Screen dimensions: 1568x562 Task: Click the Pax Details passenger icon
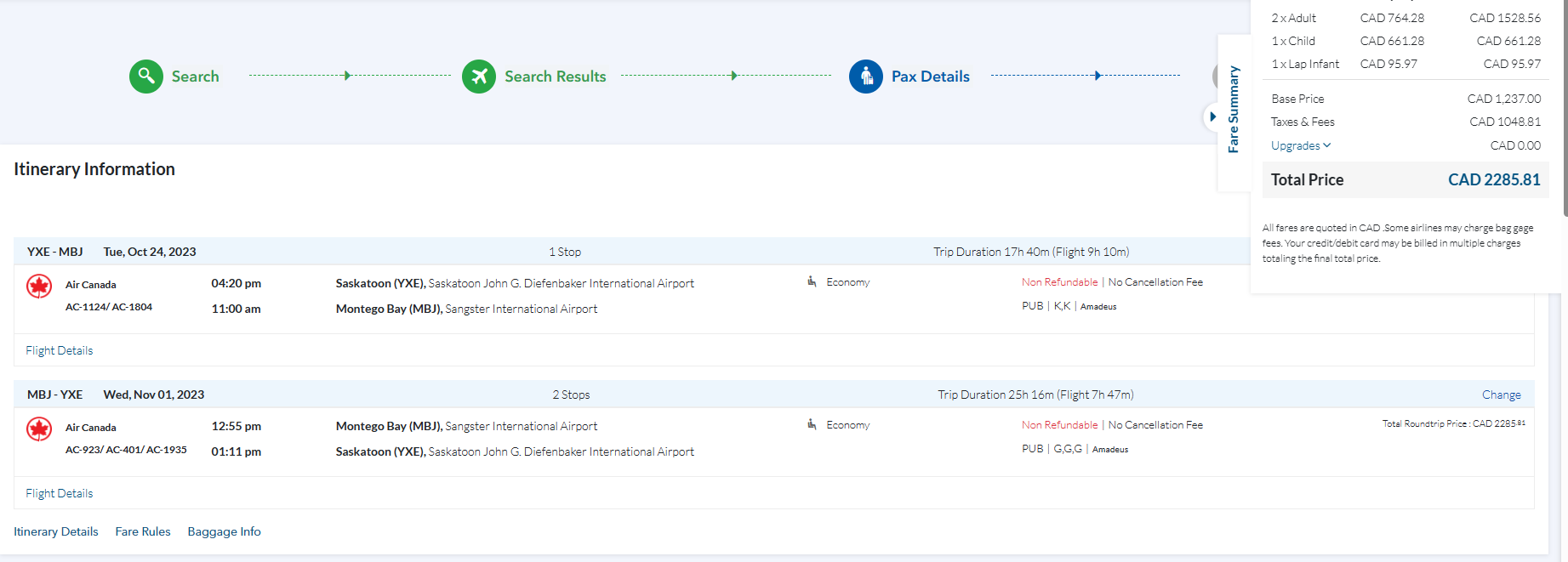click(x=865, y=77)
